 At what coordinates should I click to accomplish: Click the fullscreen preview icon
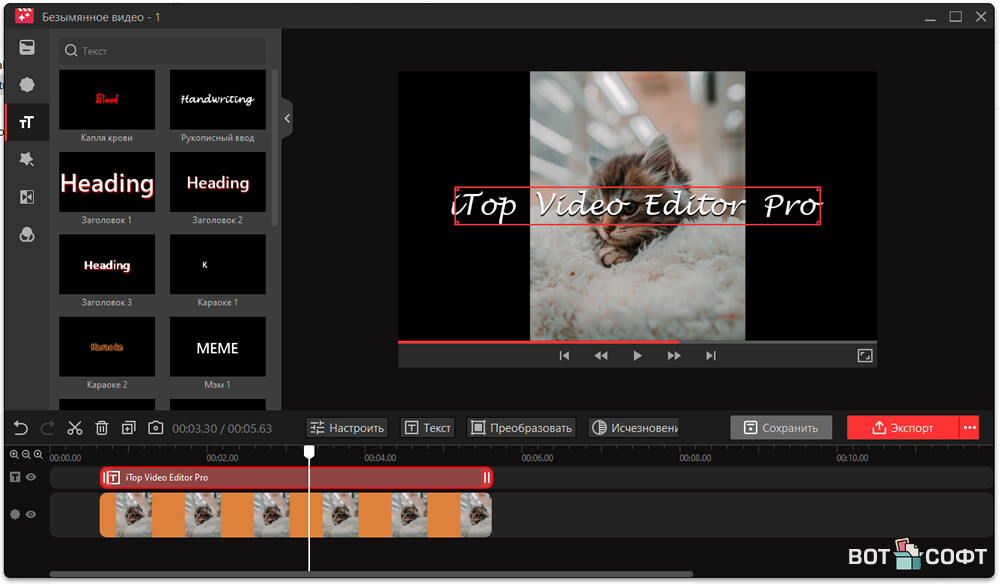865,355
